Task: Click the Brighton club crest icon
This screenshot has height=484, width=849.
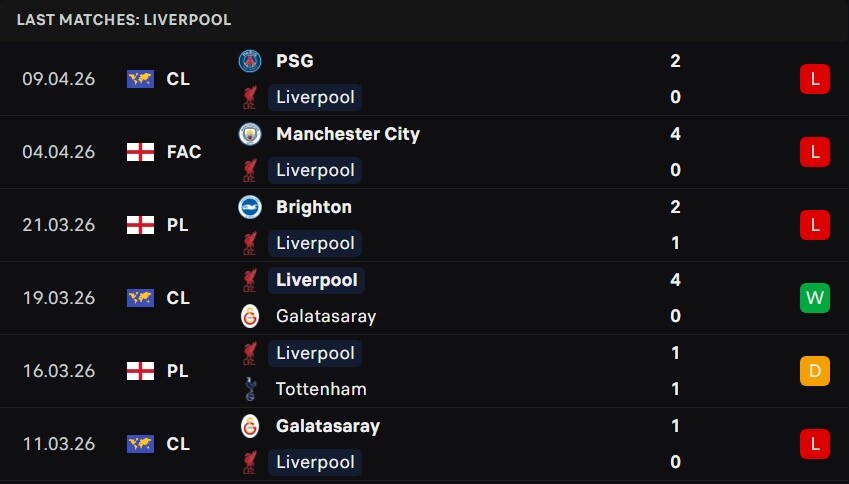Action: pos(250,207)
